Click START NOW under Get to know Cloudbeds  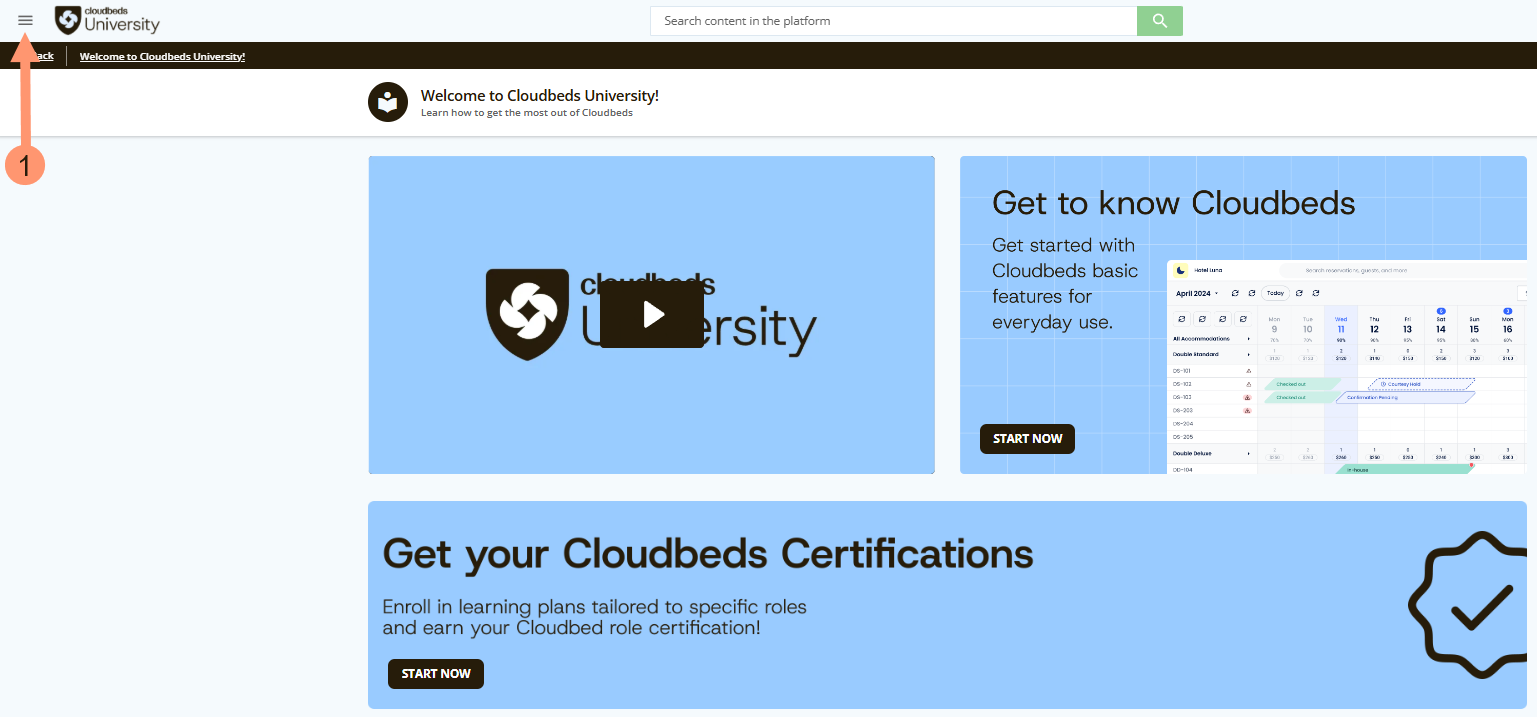[x=1027, y=439]
